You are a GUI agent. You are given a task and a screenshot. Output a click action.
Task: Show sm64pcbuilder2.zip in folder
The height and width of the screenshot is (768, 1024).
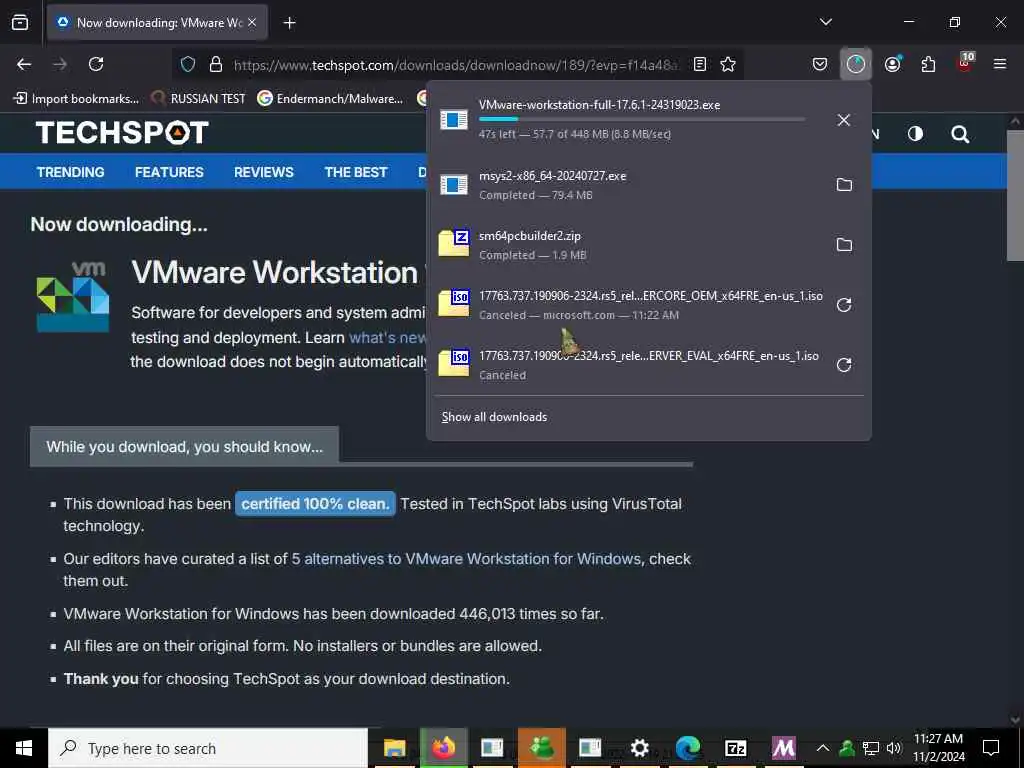[x=844, y=245]
